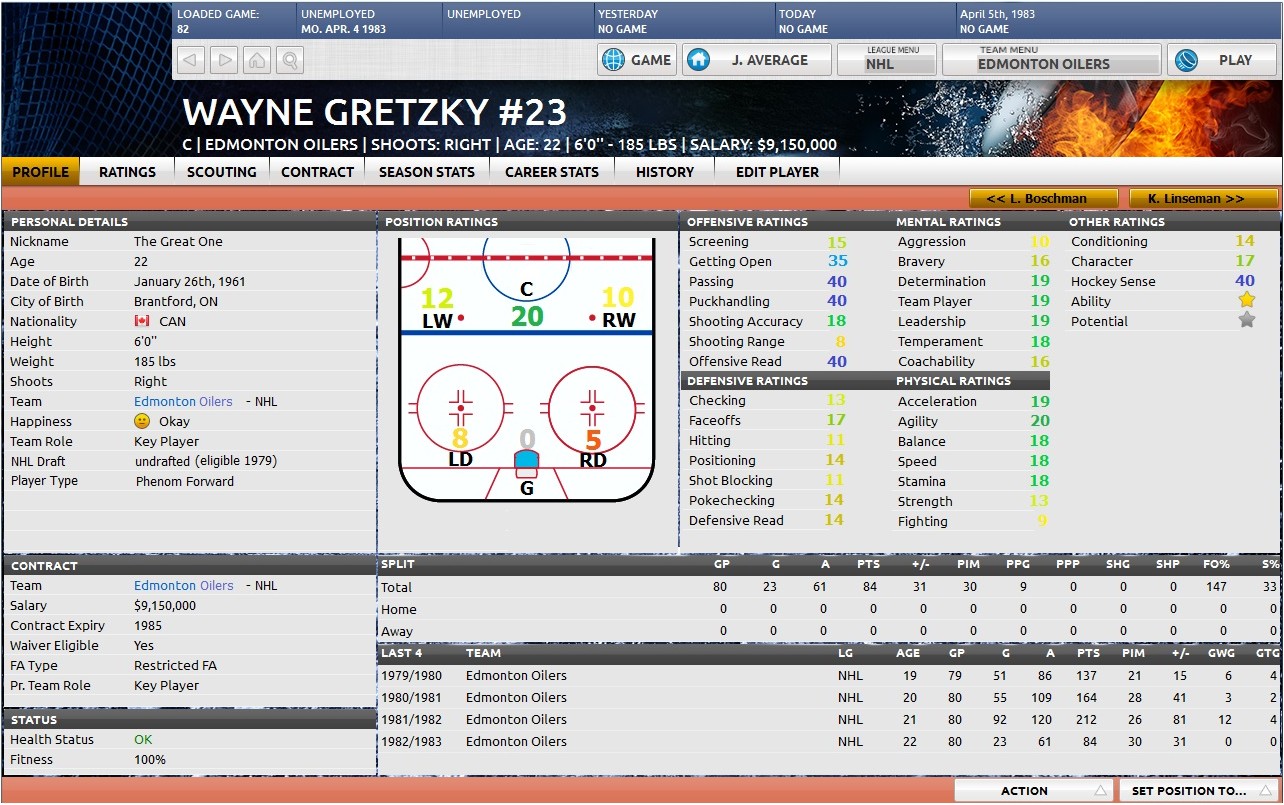Click the RW position rating 10
Viewport: 1284px width, 805px height.
tap(618, 297)
